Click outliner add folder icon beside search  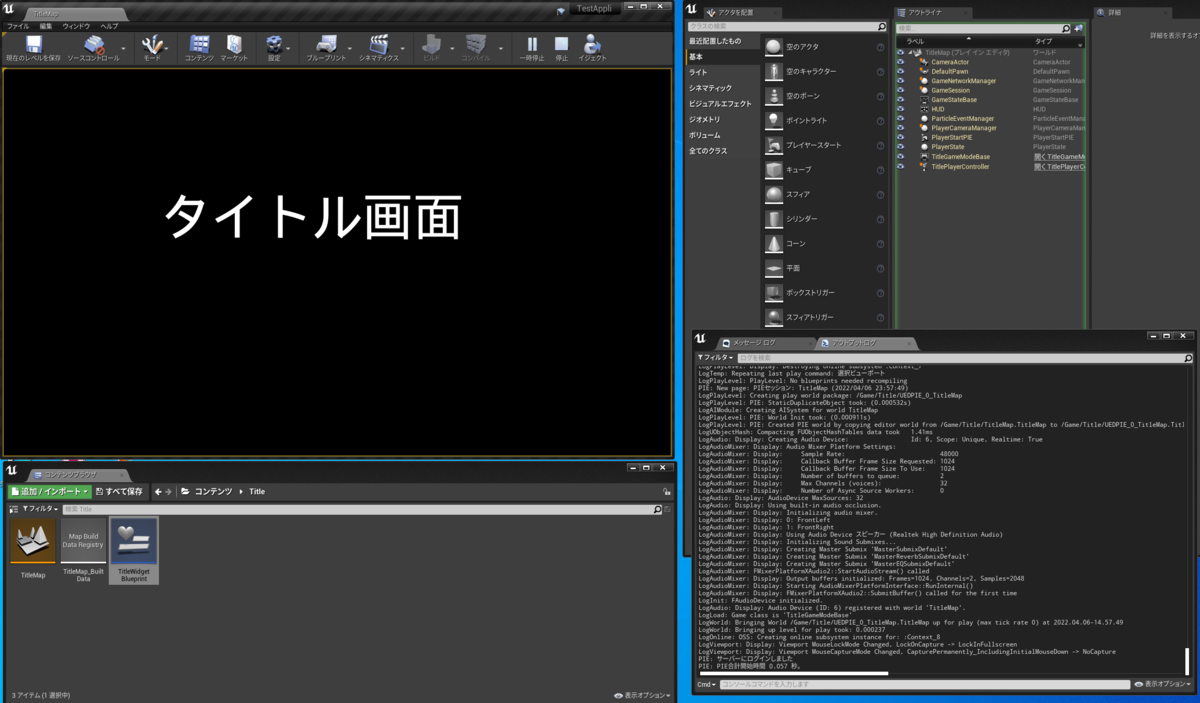1079,29
